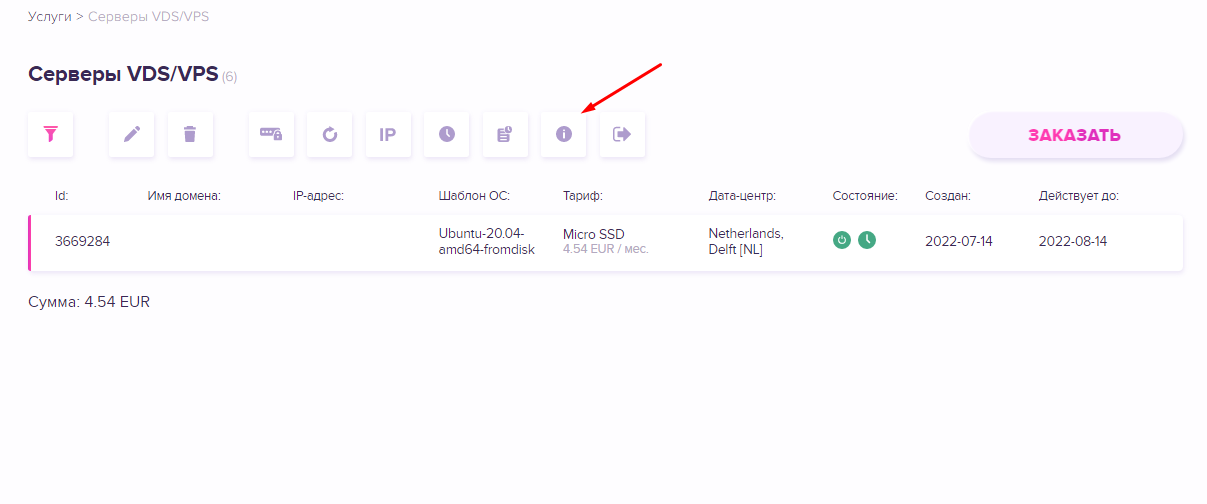Click the password lock icon
The image size is (1207, 504).
coord(271,135)
